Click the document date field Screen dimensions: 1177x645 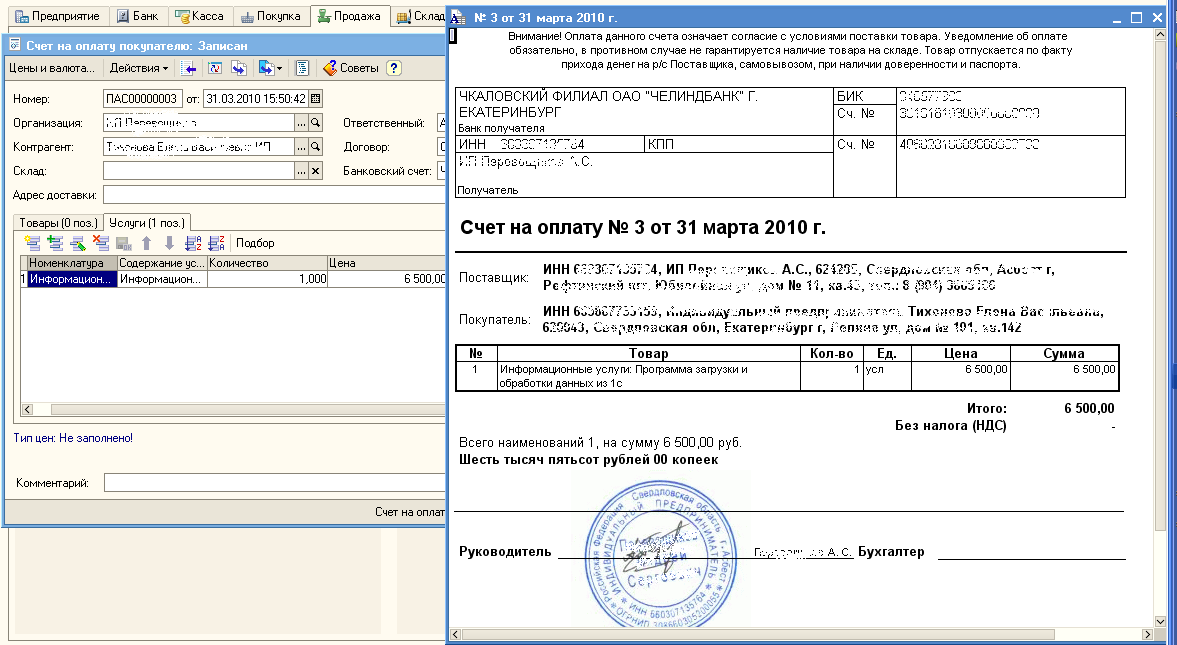point(256,99)
